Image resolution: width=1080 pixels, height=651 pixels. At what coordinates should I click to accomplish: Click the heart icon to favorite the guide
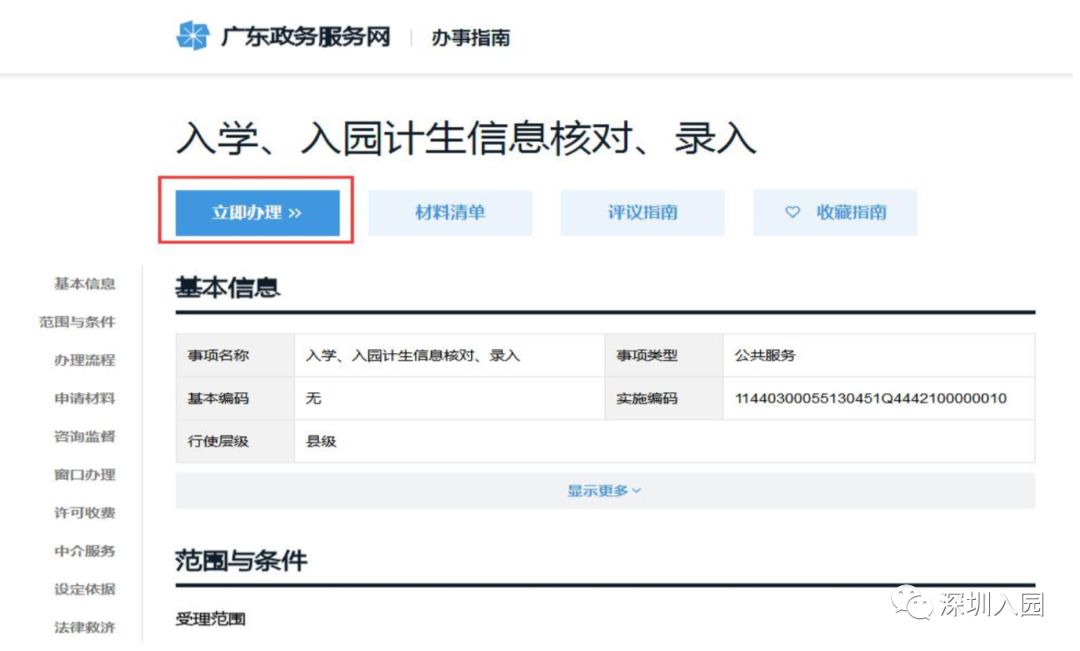click(x=792, y=212)
